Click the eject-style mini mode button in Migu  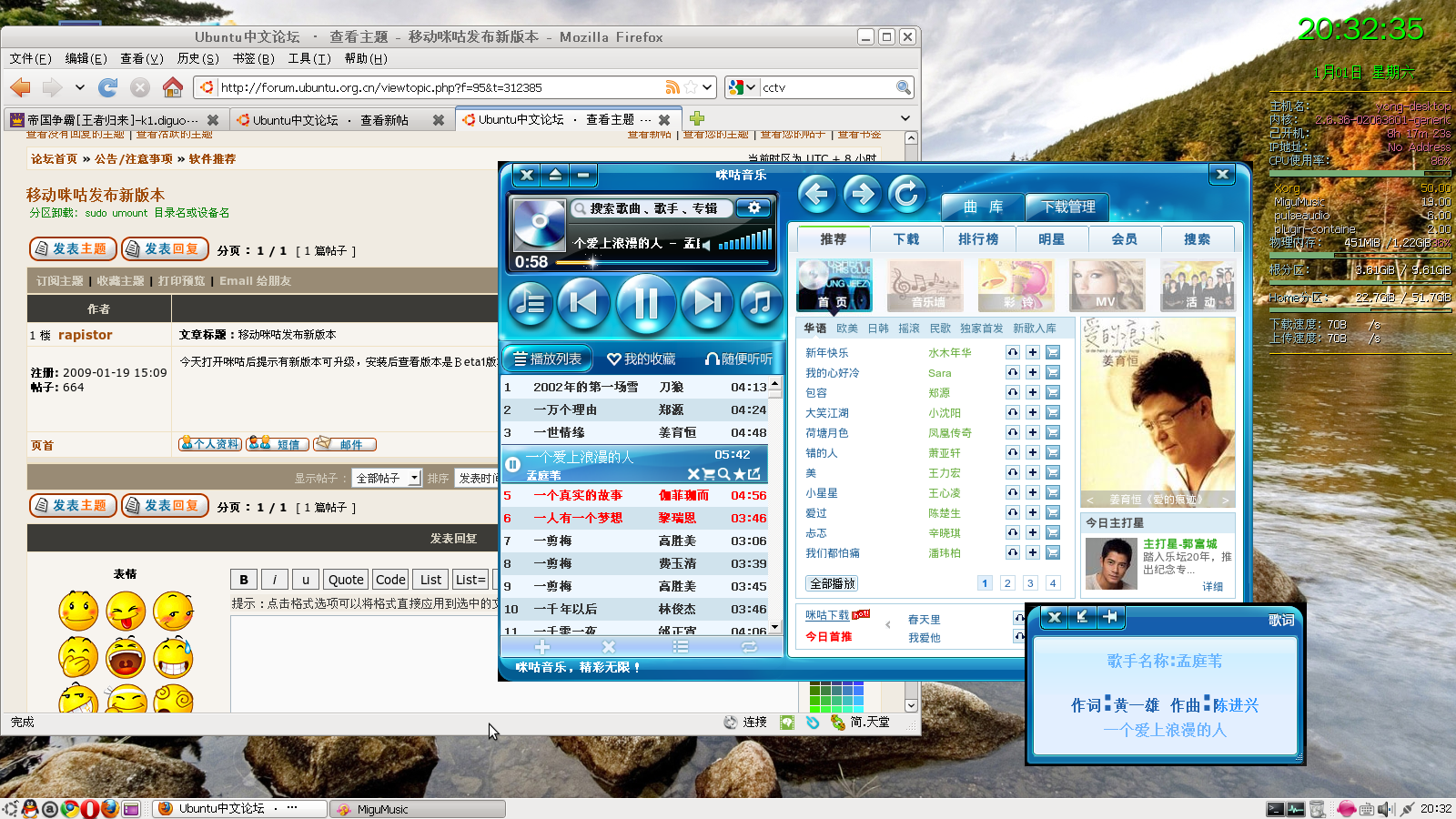pyautogui.click(x=555, y=175)
